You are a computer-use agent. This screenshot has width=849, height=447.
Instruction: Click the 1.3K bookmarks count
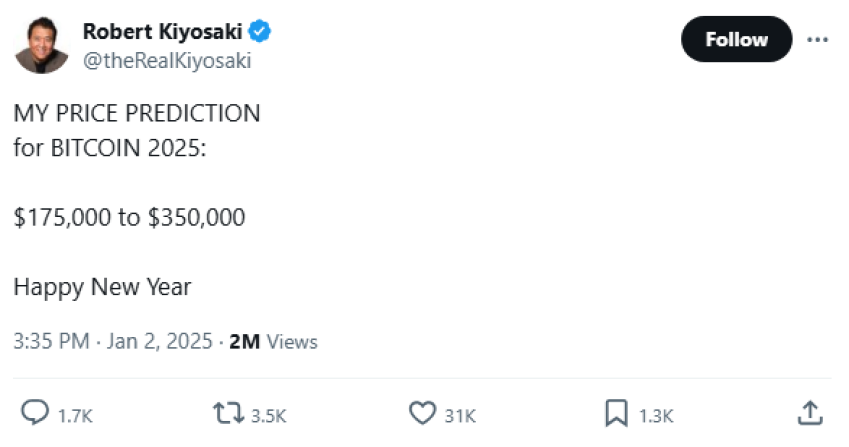point(656,414)
